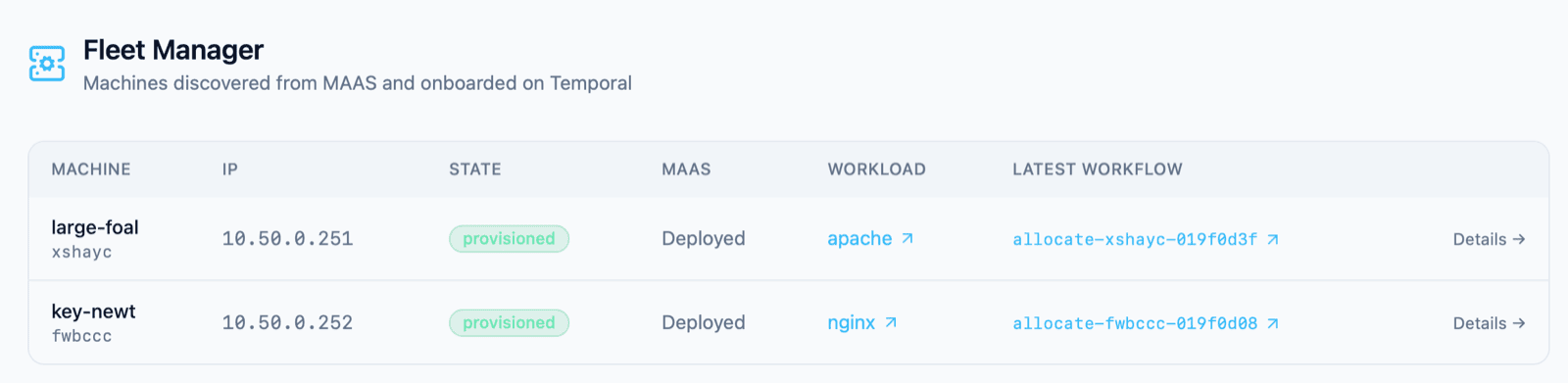Click the system ID xshayc
This screenshot has width=1568, height=383.
81,252
